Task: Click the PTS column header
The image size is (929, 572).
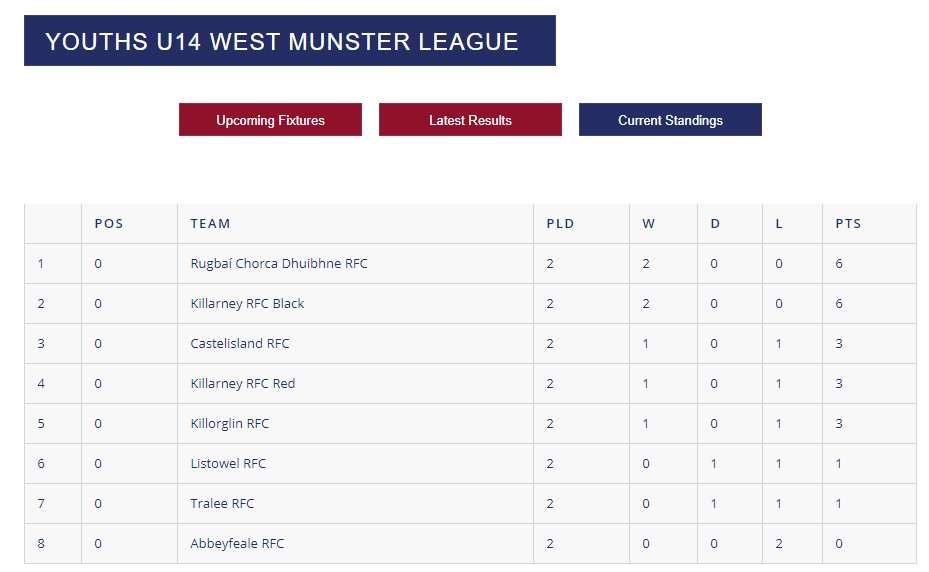Action: click(x=848, y=223)
